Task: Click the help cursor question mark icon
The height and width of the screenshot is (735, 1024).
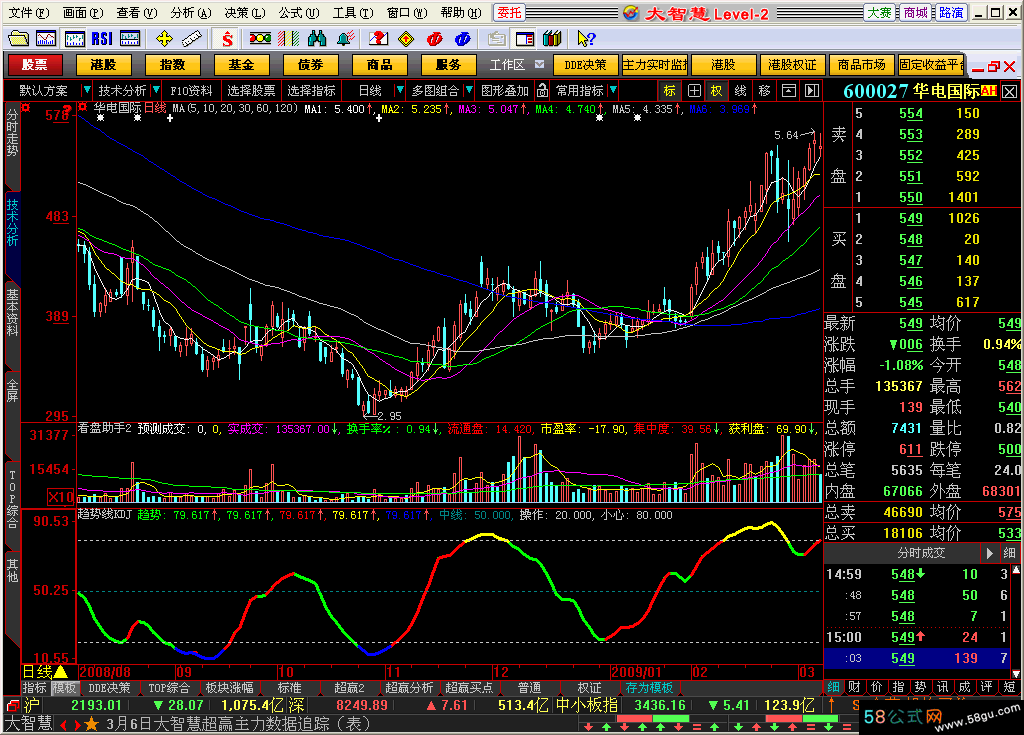Action: click(586, 39)
